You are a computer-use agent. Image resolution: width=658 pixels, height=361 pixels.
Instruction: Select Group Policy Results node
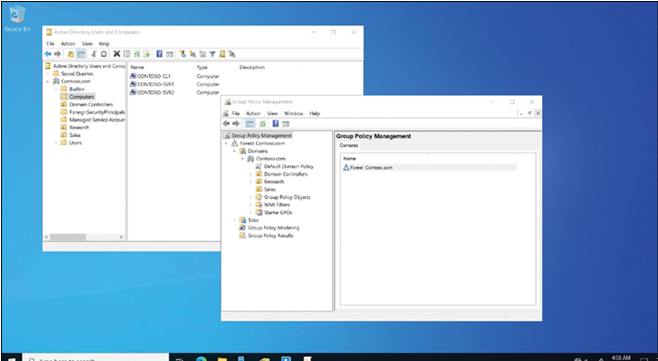click(x=266, y=235)
